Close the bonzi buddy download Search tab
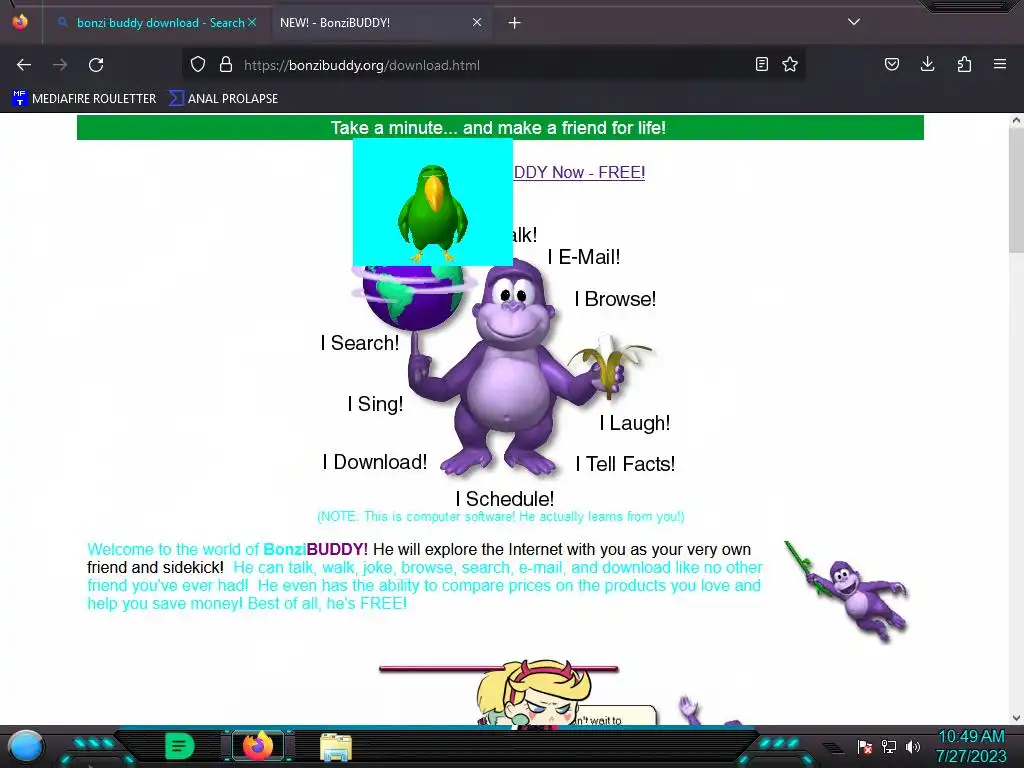The height and width of the screenshot is (768, 1024). [x=252, y=22]
